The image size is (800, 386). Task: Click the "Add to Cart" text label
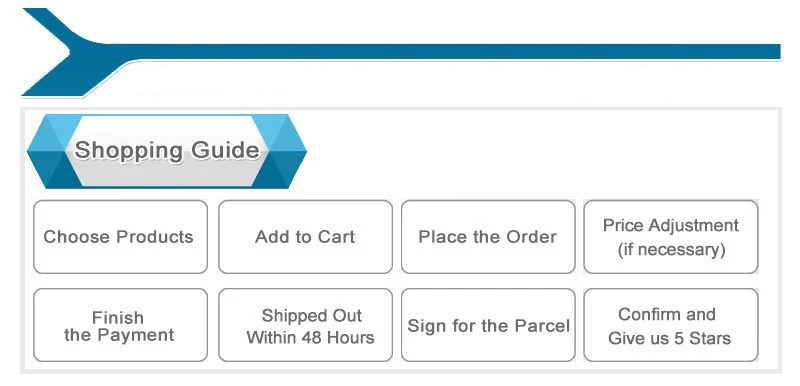(305, 237)
